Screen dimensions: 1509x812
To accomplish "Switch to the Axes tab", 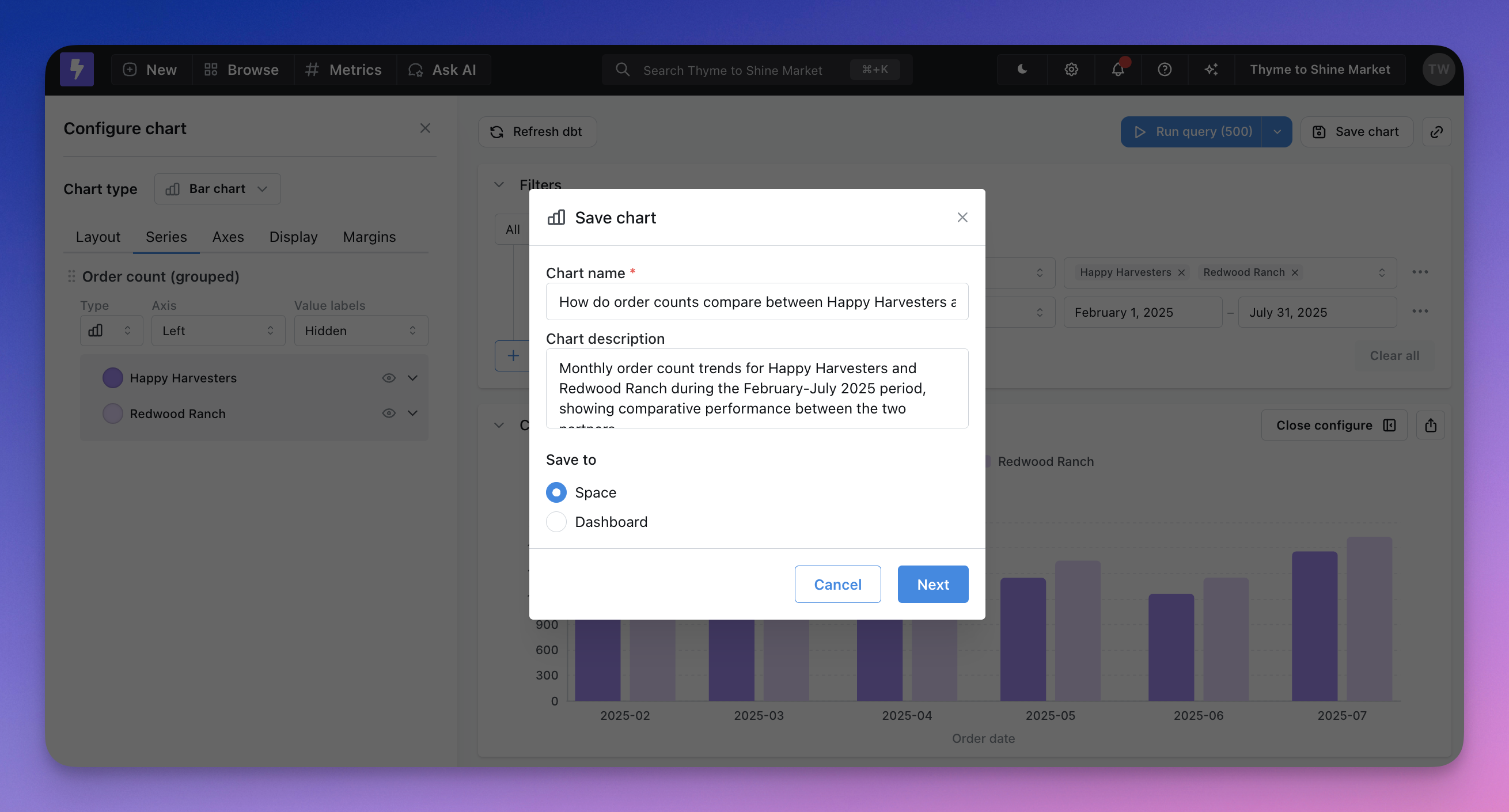I will pyautogui.click(x=228, y=237).
